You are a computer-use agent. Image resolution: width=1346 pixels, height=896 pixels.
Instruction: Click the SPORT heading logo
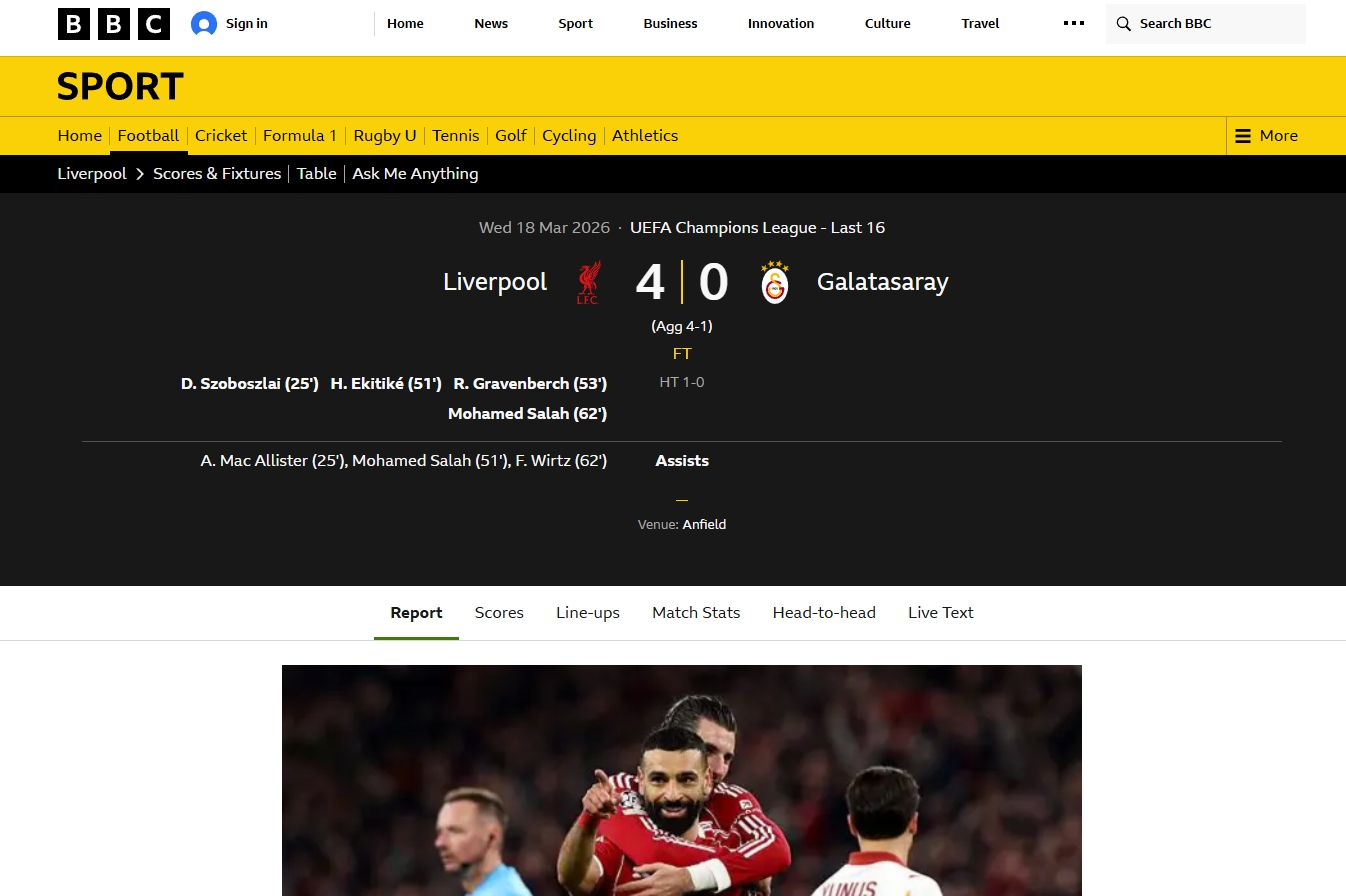(121, 87)
